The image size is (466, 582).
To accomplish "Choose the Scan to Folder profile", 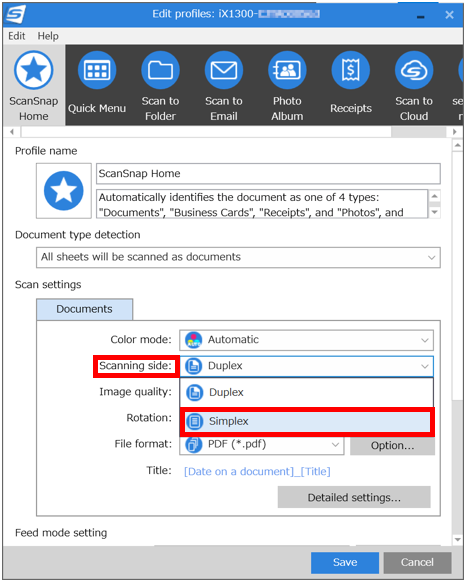I will 160,85.
